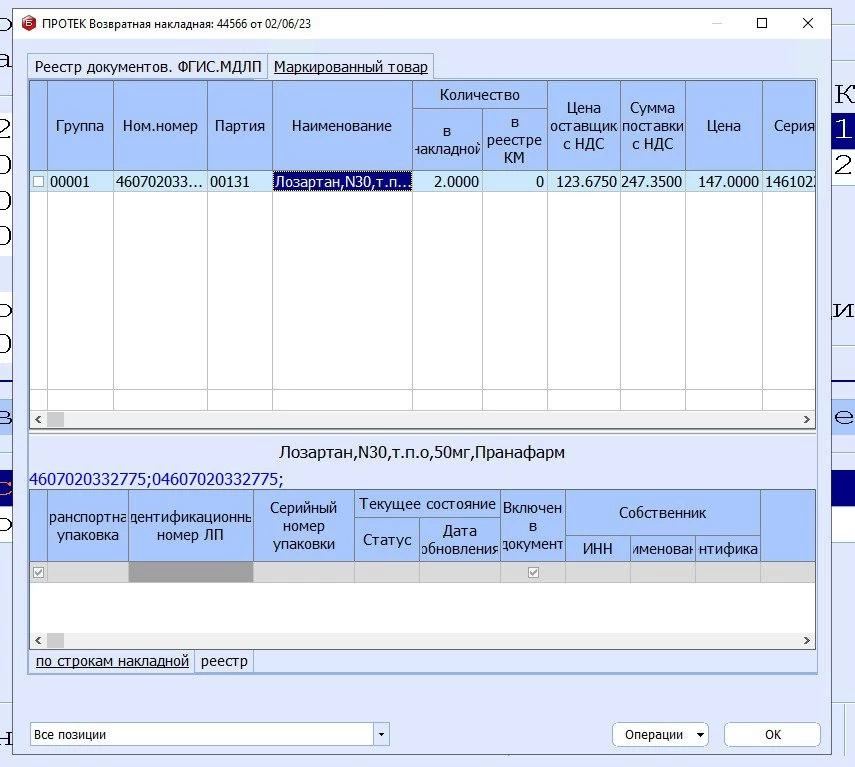Select the Лозартан,N30,т.п... name cell
The image size is (855, 767).
[342, 182]
